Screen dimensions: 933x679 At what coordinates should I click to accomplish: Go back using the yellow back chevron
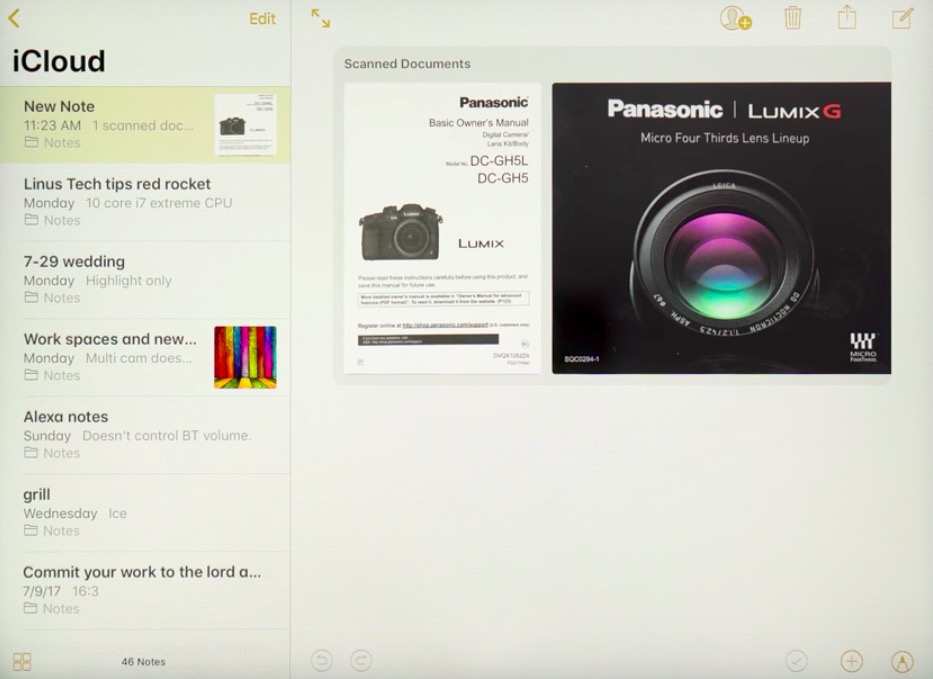click(x=14, y=18)
